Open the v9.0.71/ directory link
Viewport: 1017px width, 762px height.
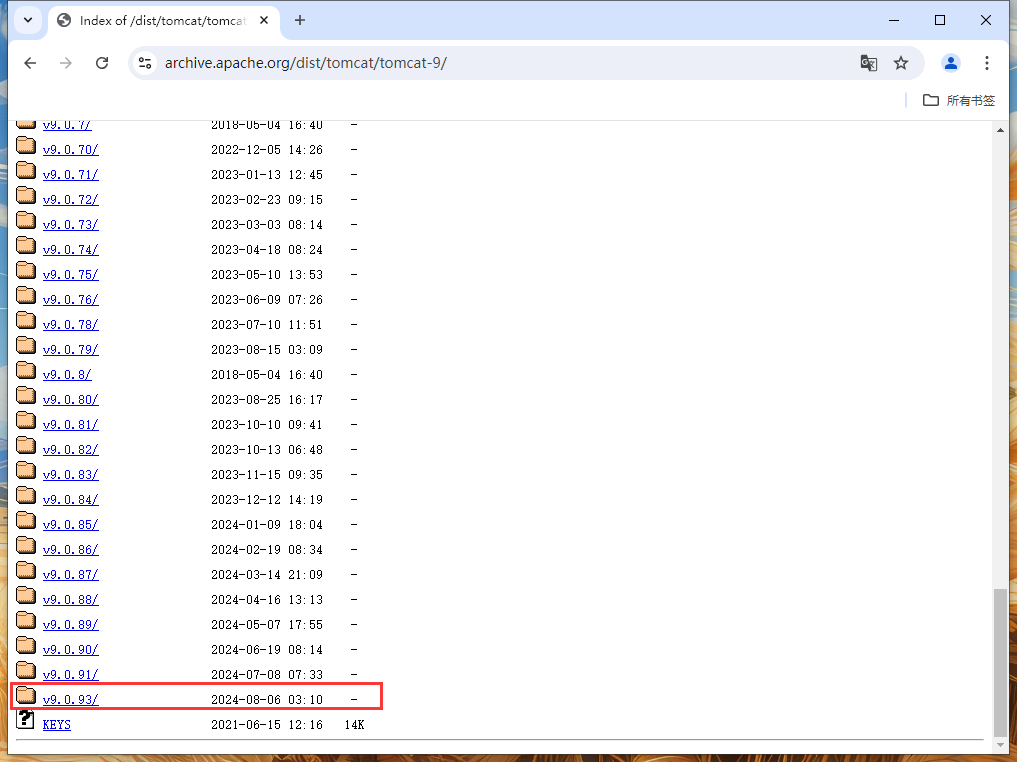click(x=71, y=175)
